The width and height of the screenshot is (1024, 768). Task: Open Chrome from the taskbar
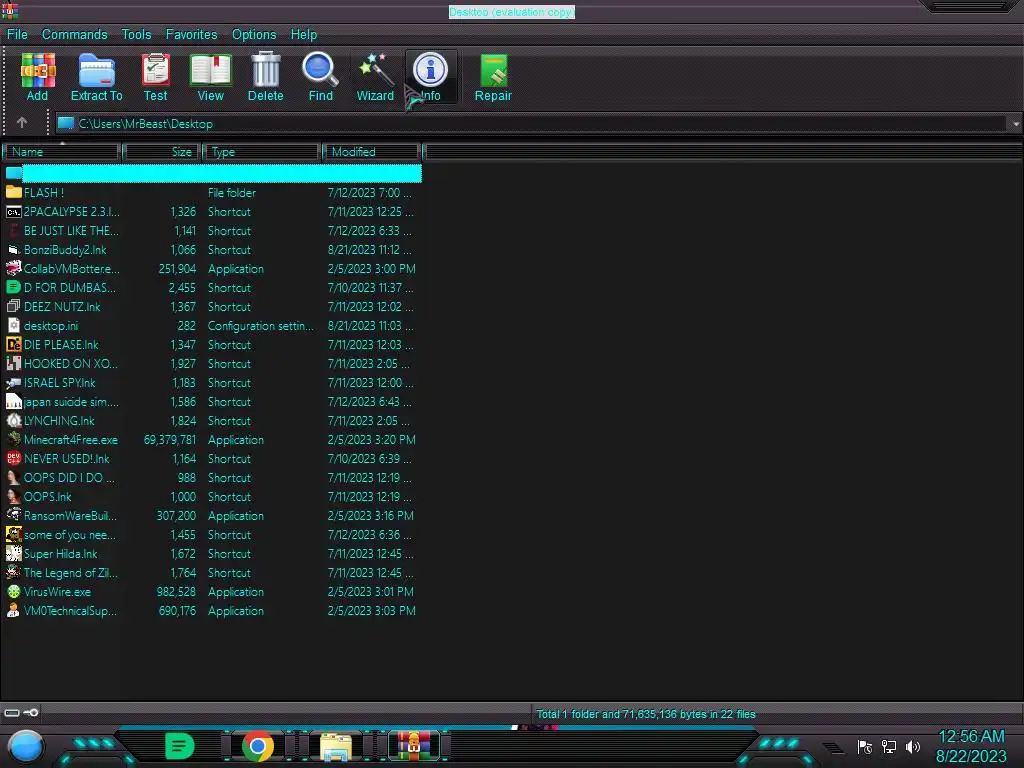click(x=258, y=746)
